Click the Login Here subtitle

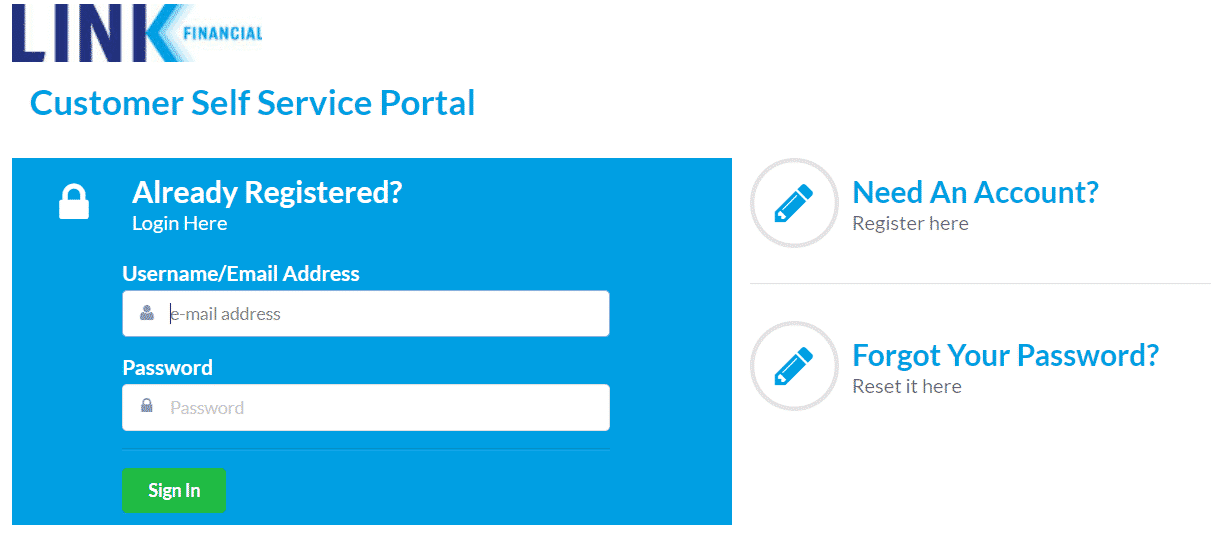pos(180,223)
